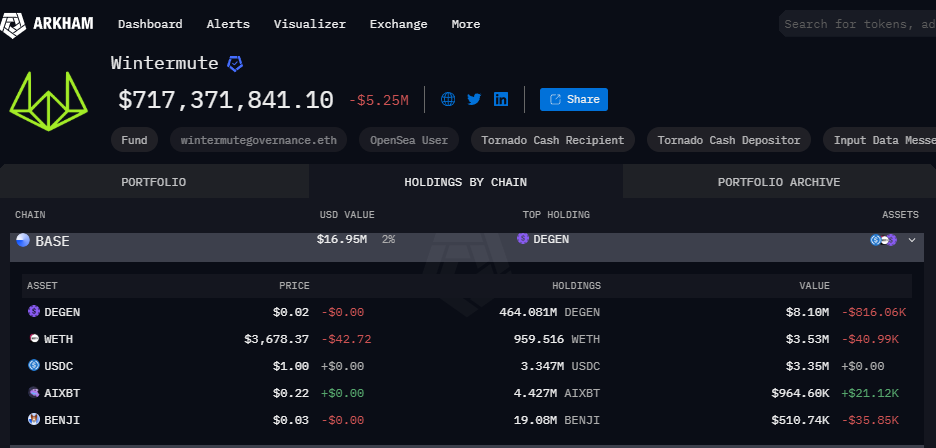
Task: Click the BASE chain icon
Action: click(23, 240)
